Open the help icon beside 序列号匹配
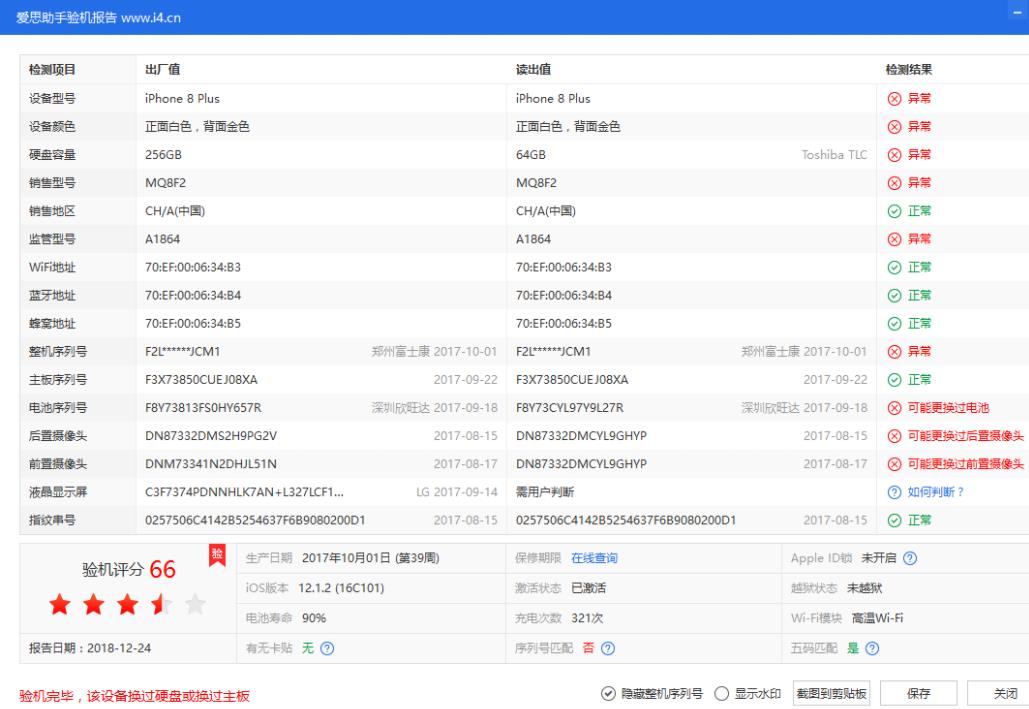 (608, 648)
